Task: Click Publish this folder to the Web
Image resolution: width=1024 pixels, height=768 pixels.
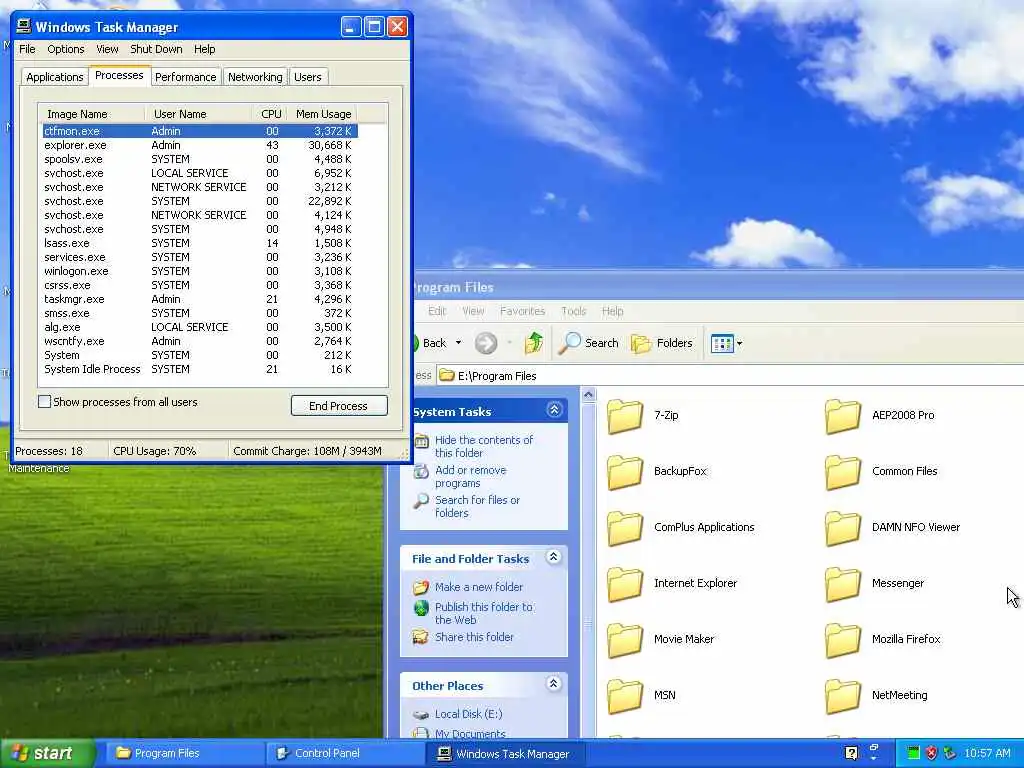Action: point(484,613)
